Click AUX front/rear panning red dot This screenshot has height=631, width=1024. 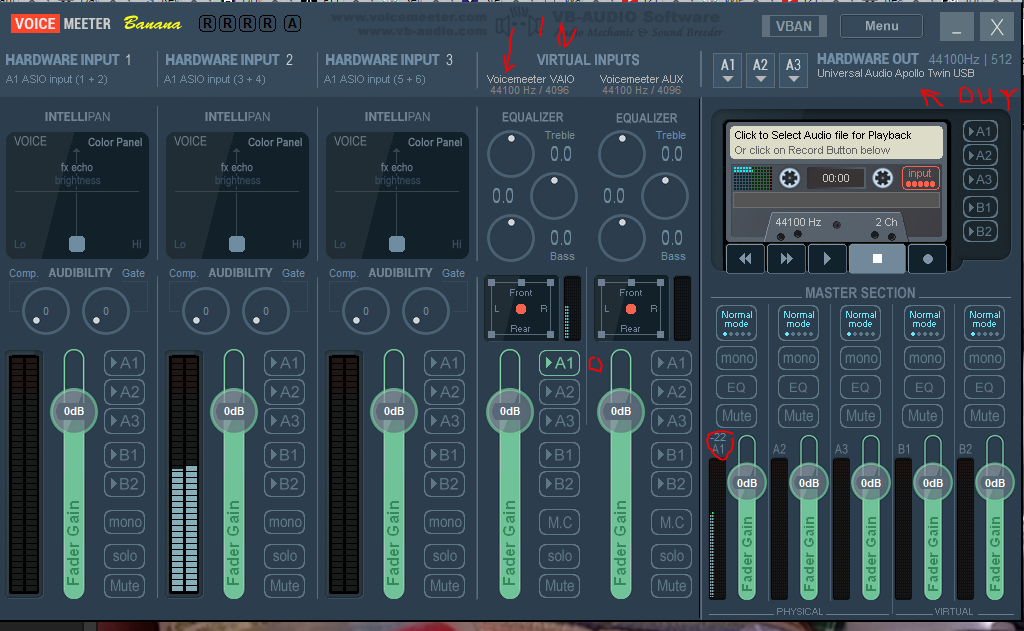click(631, 309)
